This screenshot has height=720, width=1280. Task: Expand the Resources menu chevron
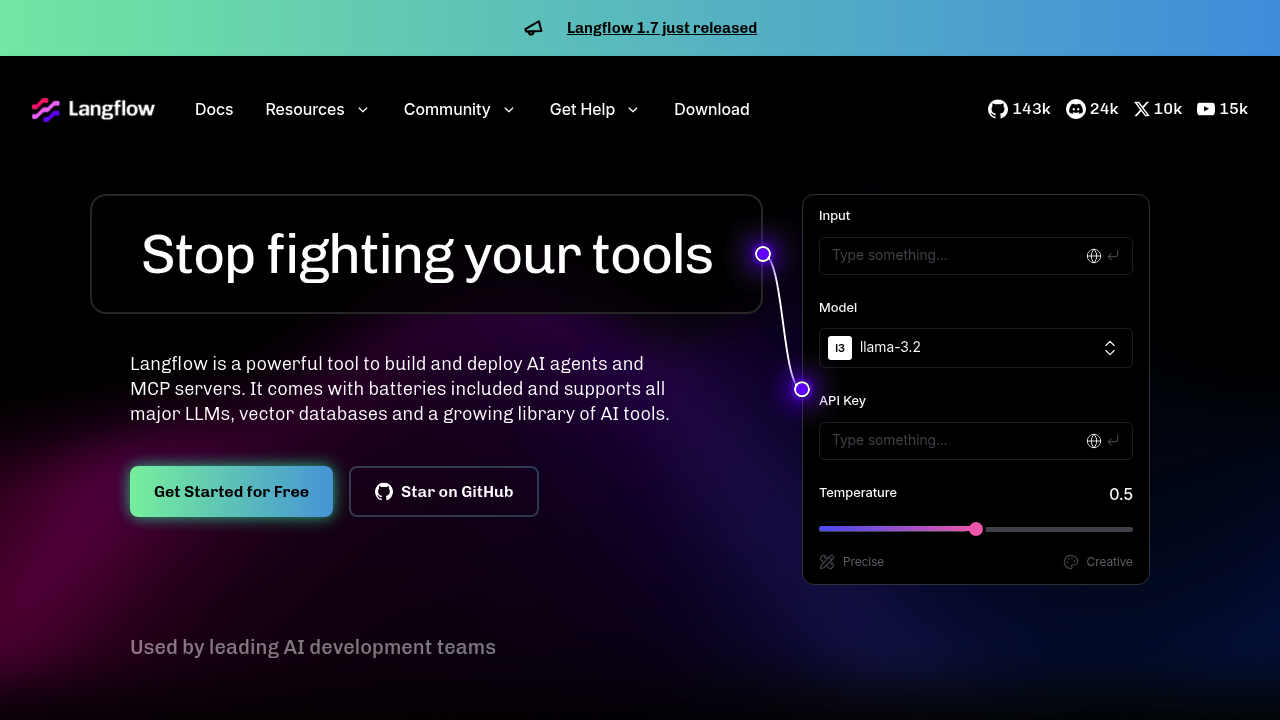point(362,110)
